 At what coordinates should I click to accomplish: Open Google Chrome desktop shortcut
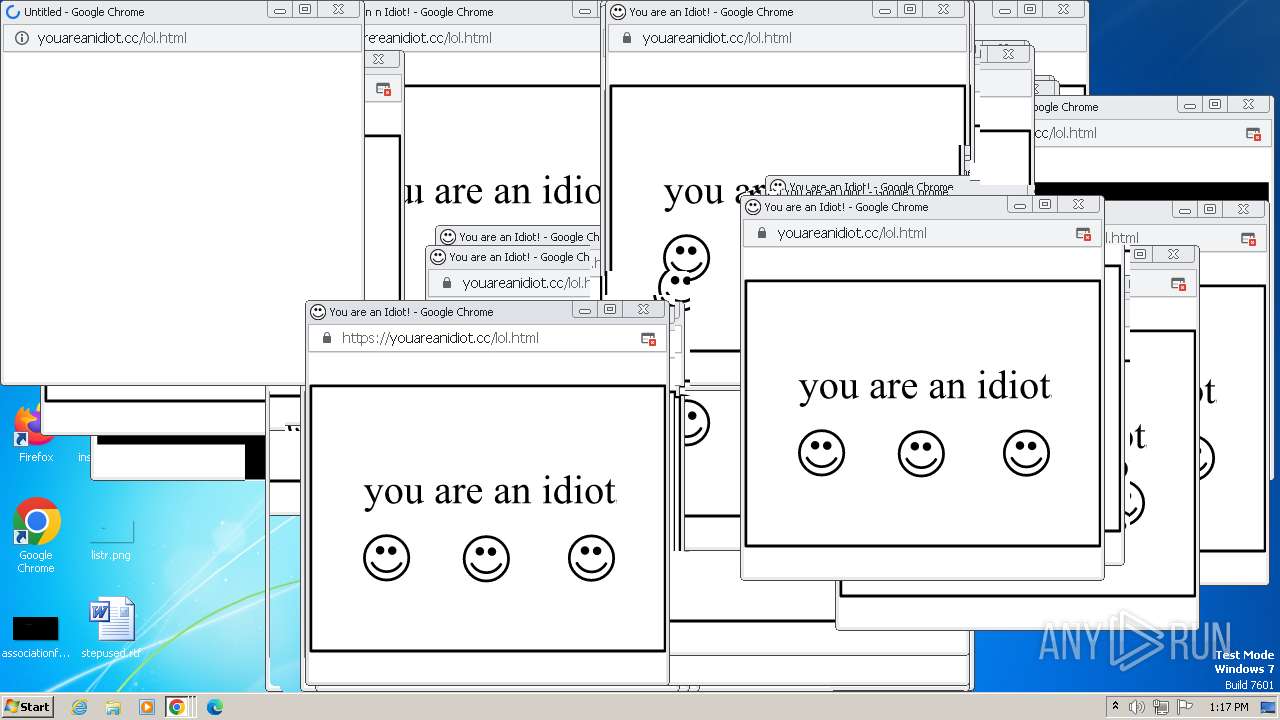click(36, 535)
